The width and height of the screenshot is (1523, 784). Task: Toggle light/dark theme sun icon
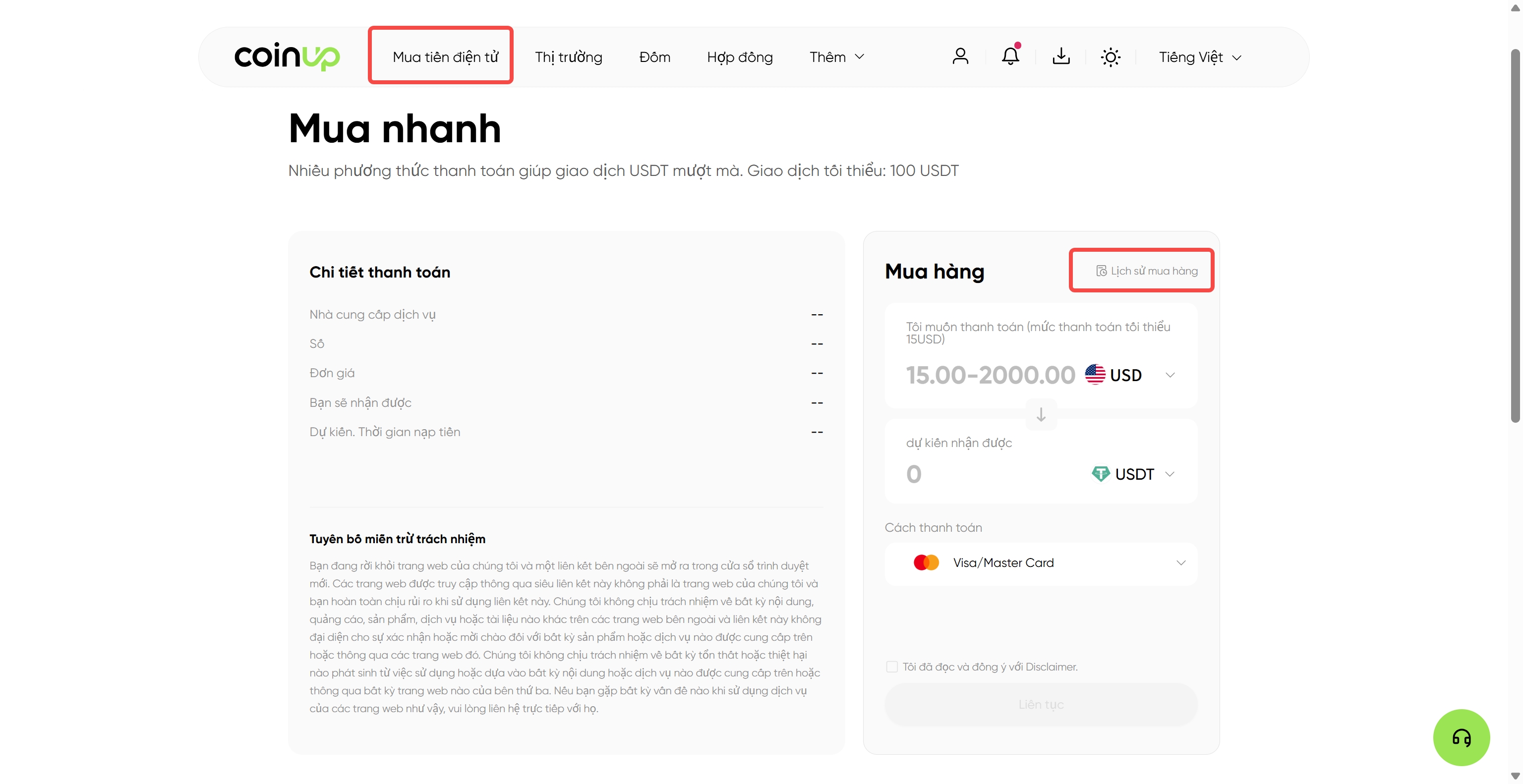coord(1111,57)
